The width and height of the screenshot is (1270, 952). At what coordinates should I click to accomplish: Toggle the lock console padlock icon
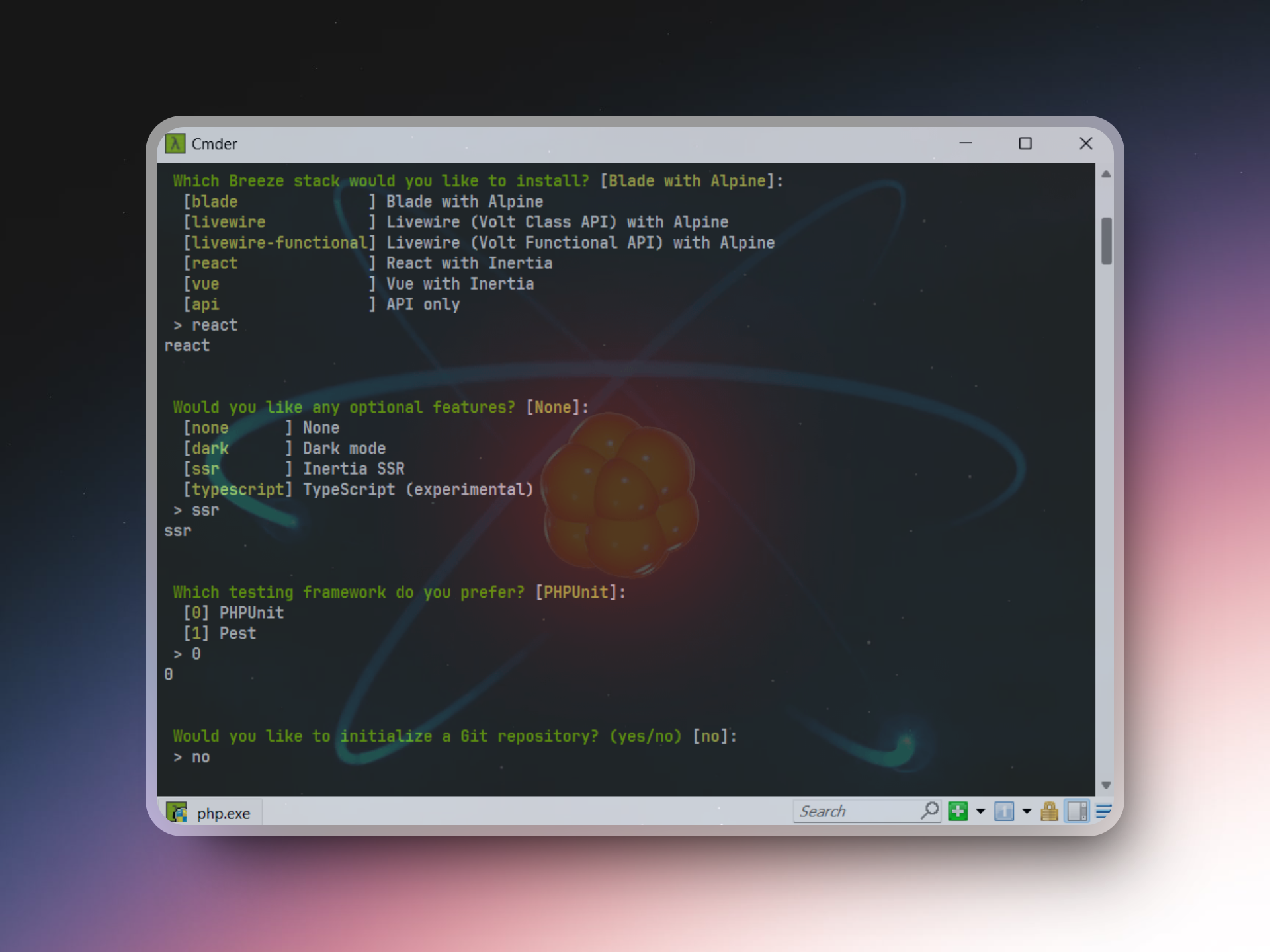tap(1049, 811)
